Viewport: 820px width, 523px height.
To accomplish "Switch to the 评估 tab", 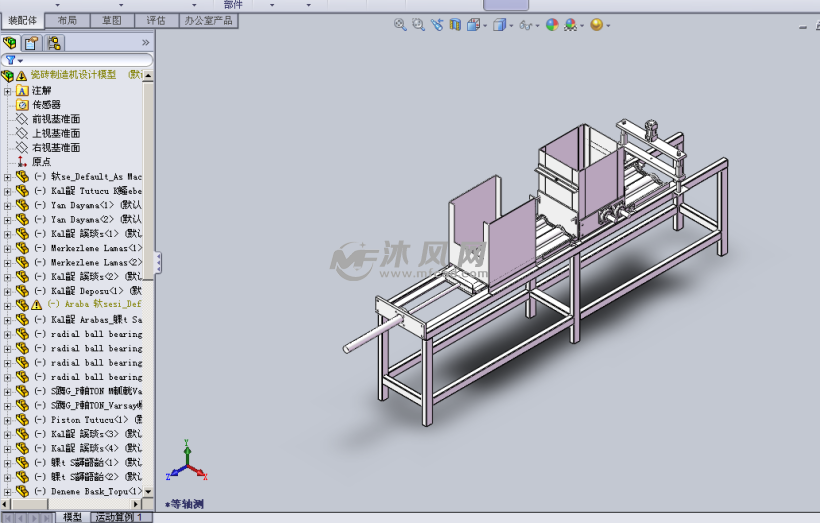I will click(x=156, y=20).
